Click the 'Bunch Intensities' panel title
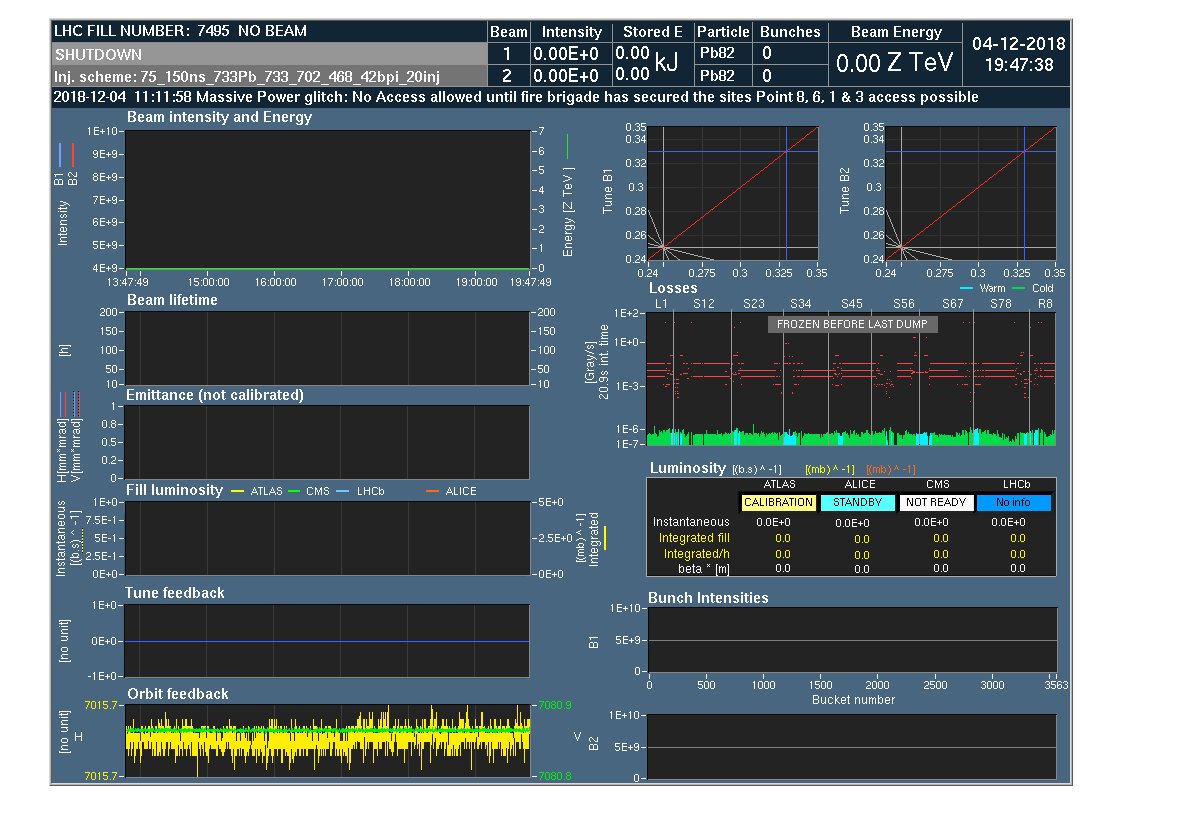The height and width of the screenshot is (839, 1195). pos(708,598)
